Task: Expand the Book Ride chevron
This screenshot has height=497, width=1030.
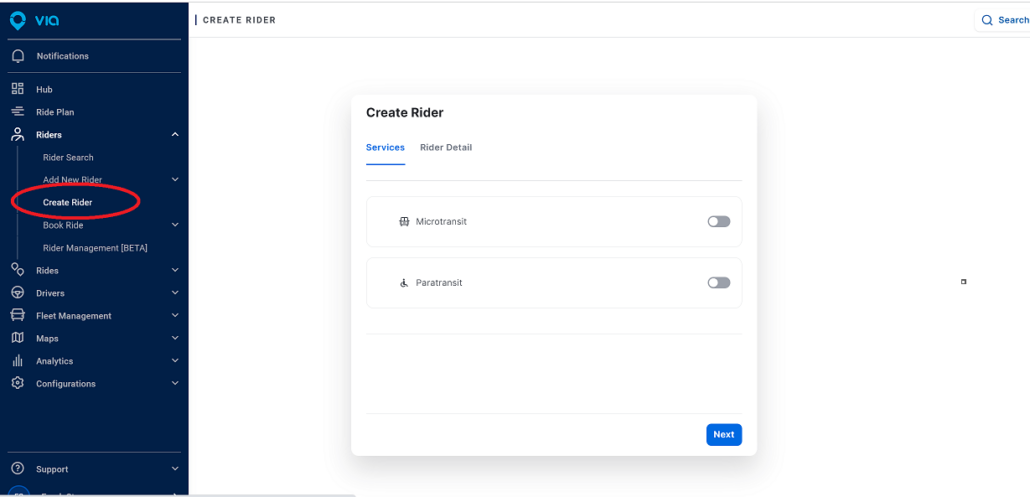Action: coord(175,225)
